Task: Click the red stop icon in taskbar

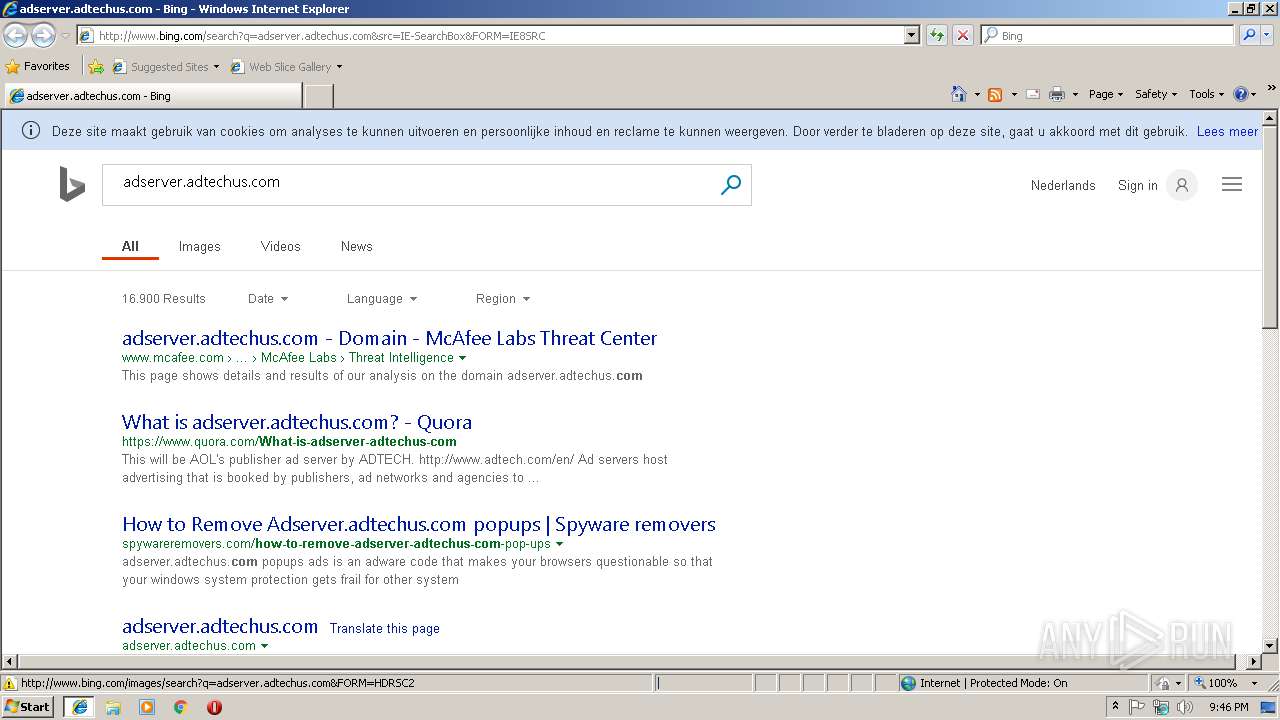Action: 214,707
